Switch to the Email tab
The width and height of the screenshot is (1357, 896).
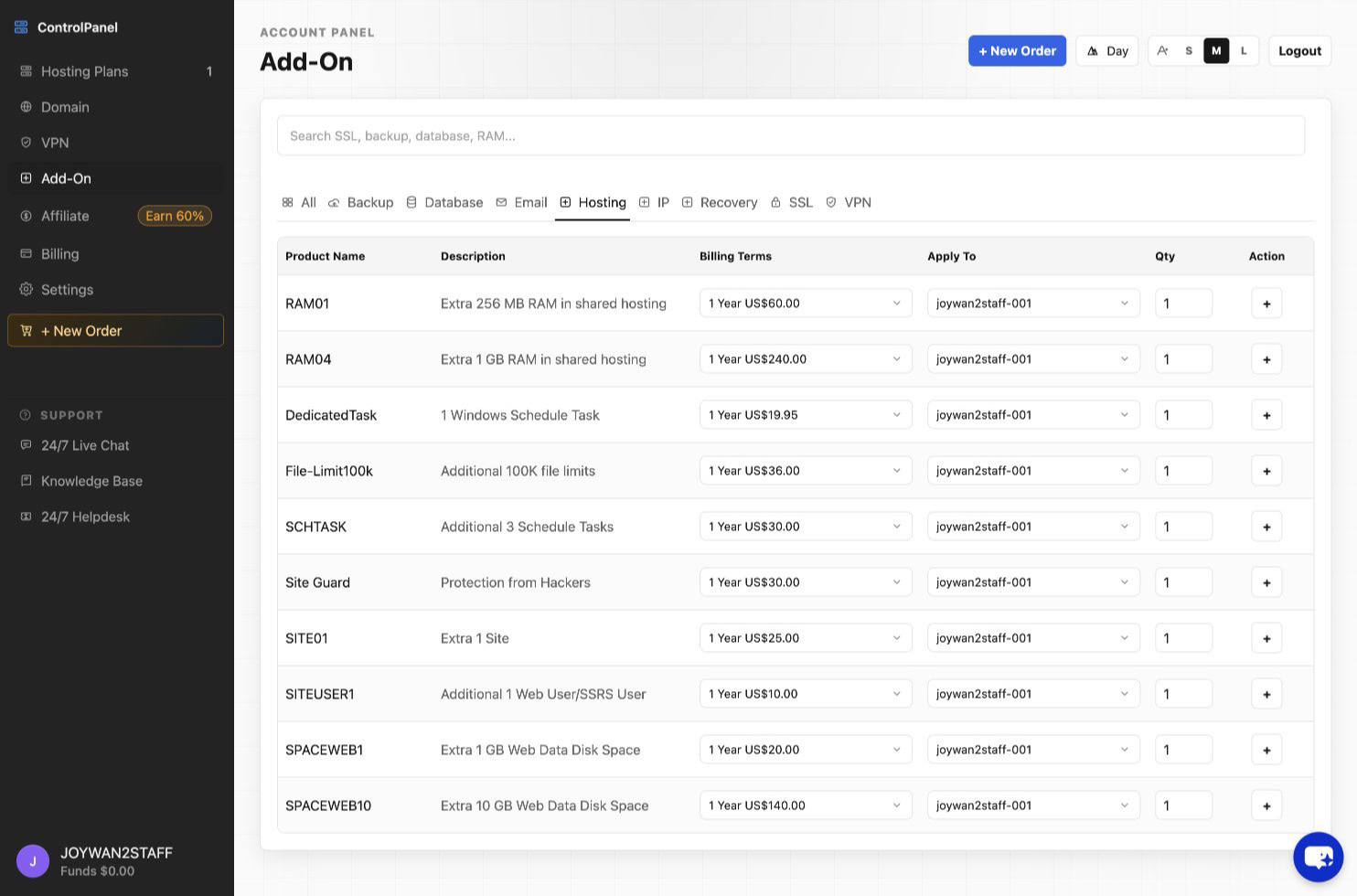pos(521,202)
